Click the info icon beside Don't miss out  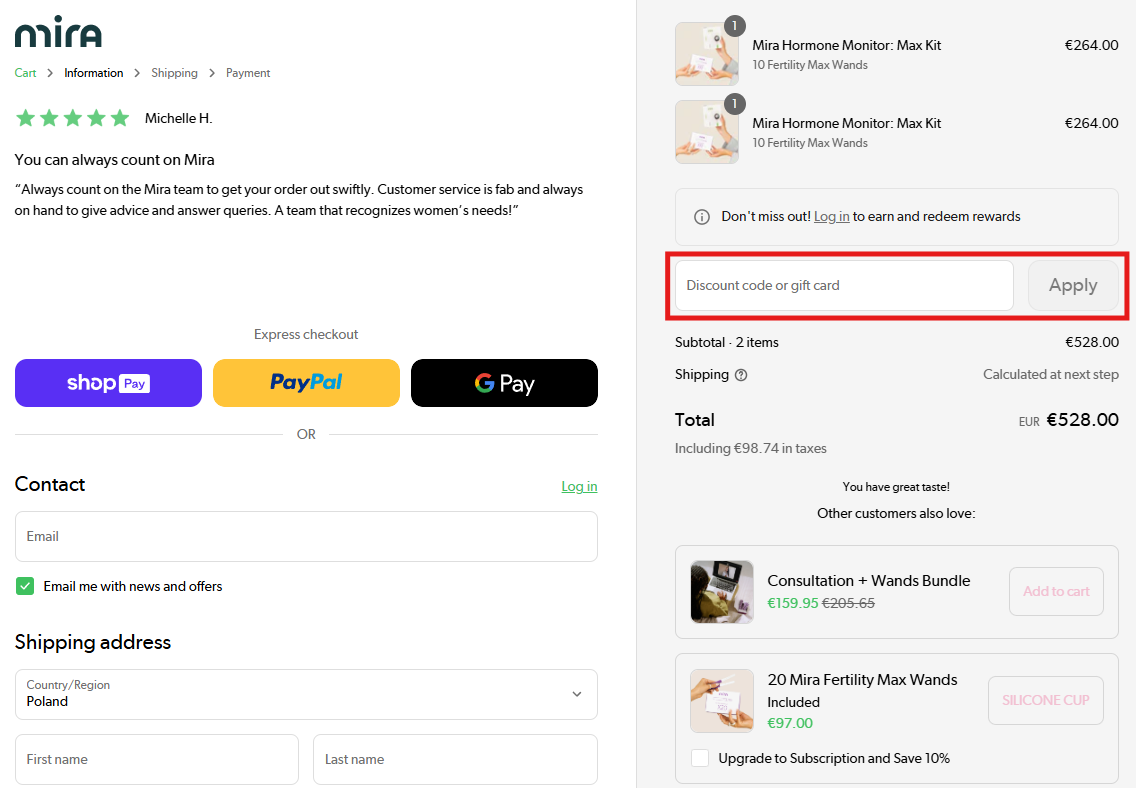tap(702, 217)
